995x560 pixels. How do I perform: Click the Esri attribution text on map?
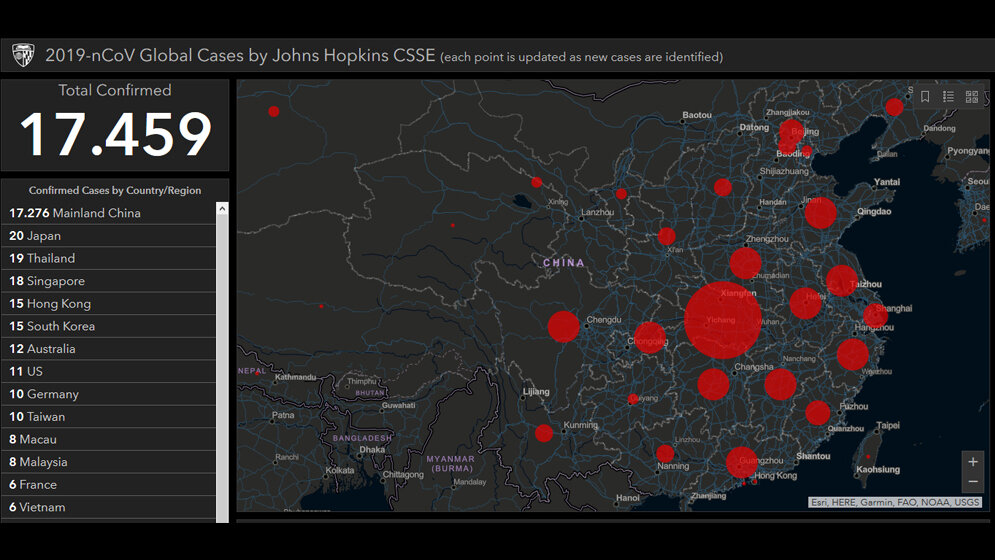(x=895, y=503)
